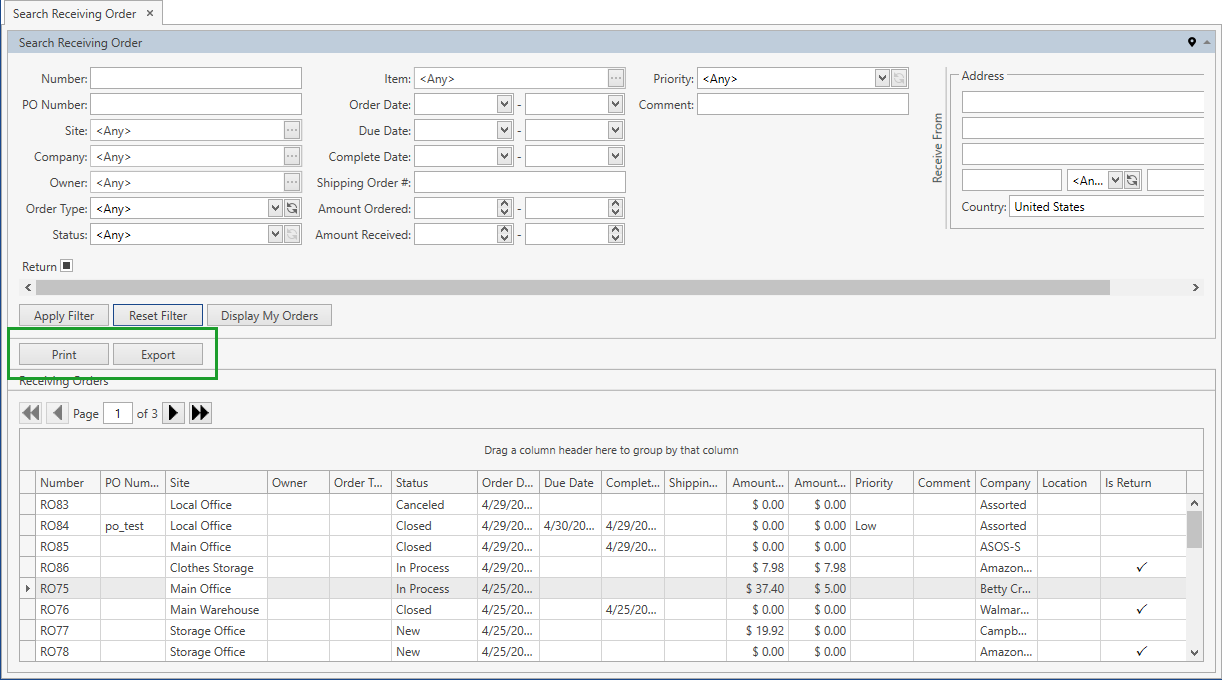This screenshot has width=1222, height=680.
Task: Go to the previous page
Action: (x=57, y=412)
